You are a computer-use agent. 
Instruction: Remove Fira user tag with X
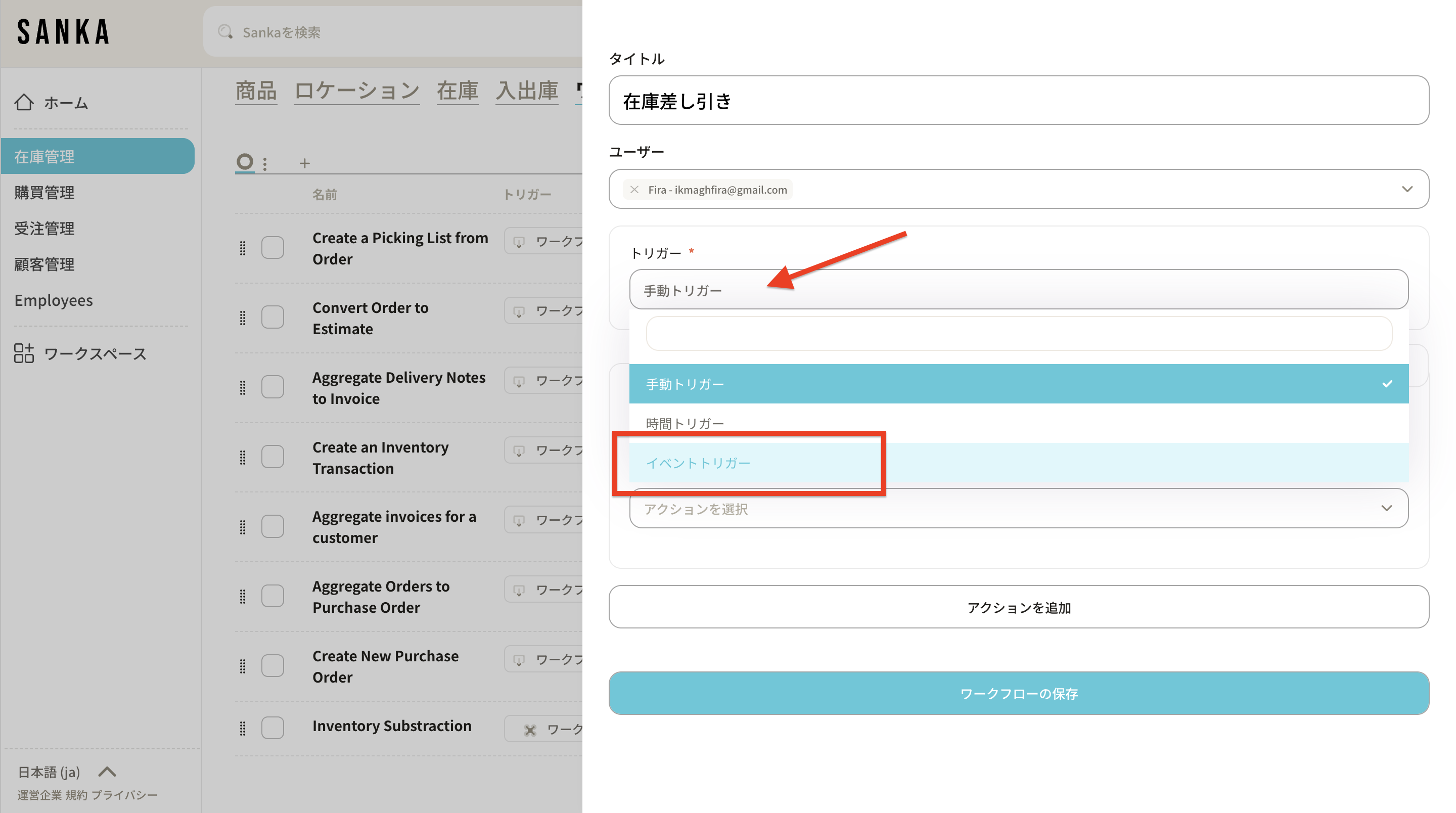click(634, 190)
